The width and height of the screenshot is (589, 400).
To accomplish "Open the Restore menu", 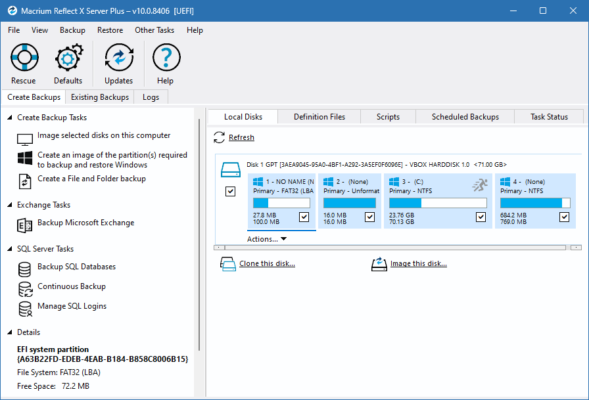I will click(110, 30).
